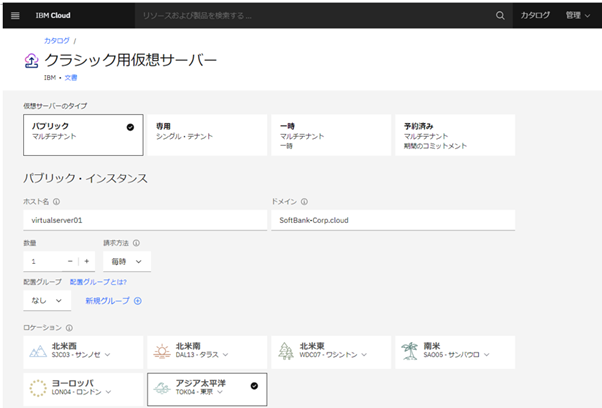
Task: Open the 請求方法 毎時 dropdown
Action: pos(127,261)
